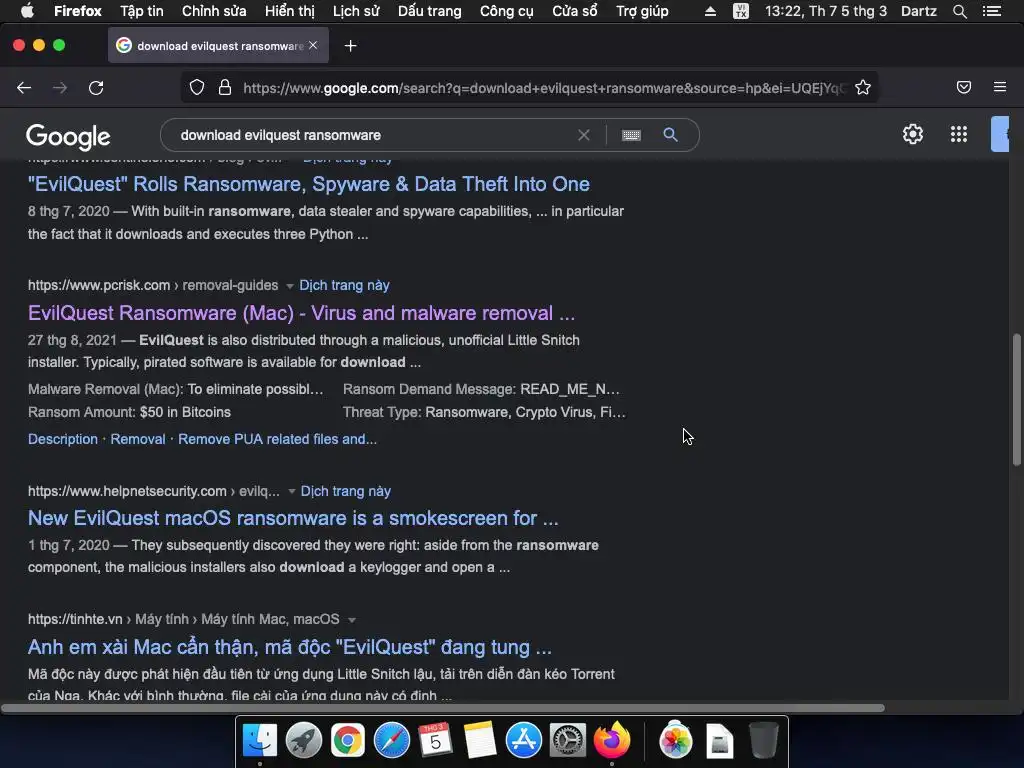Open the Chỉnh sửa menu

point(214,11)
